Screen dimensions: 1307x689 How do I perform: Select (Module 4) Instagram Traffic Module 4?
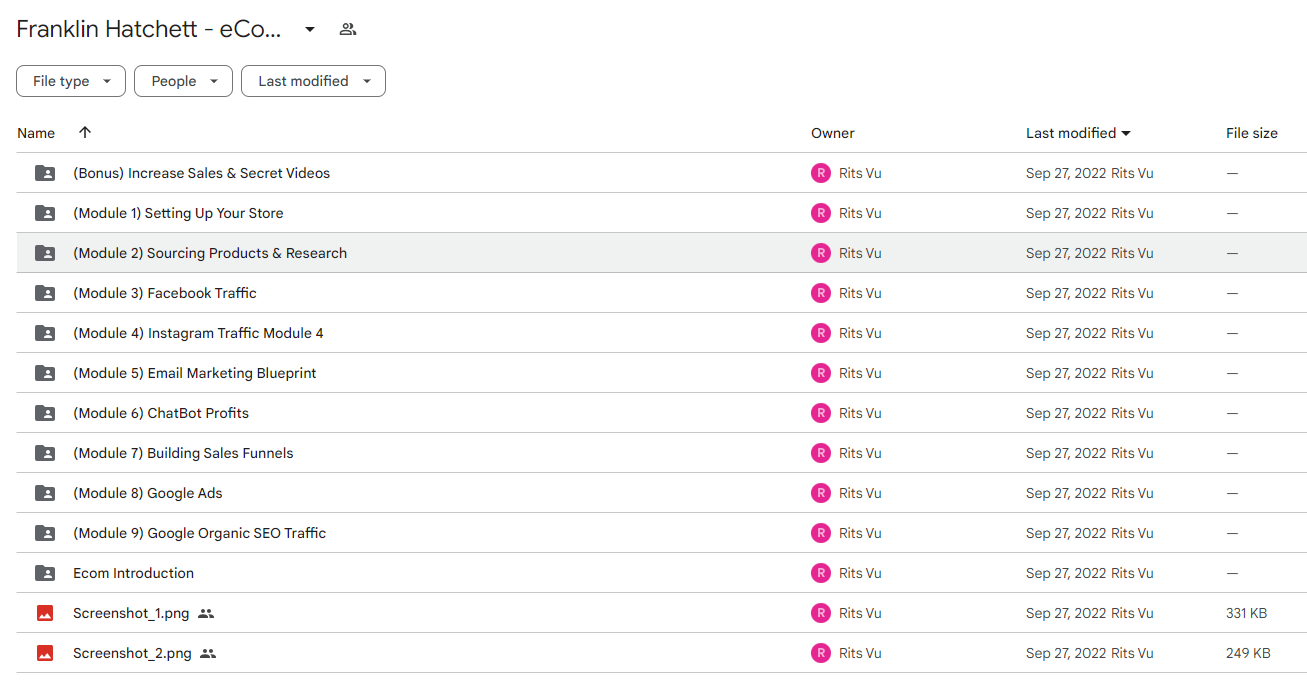[198, 333]
